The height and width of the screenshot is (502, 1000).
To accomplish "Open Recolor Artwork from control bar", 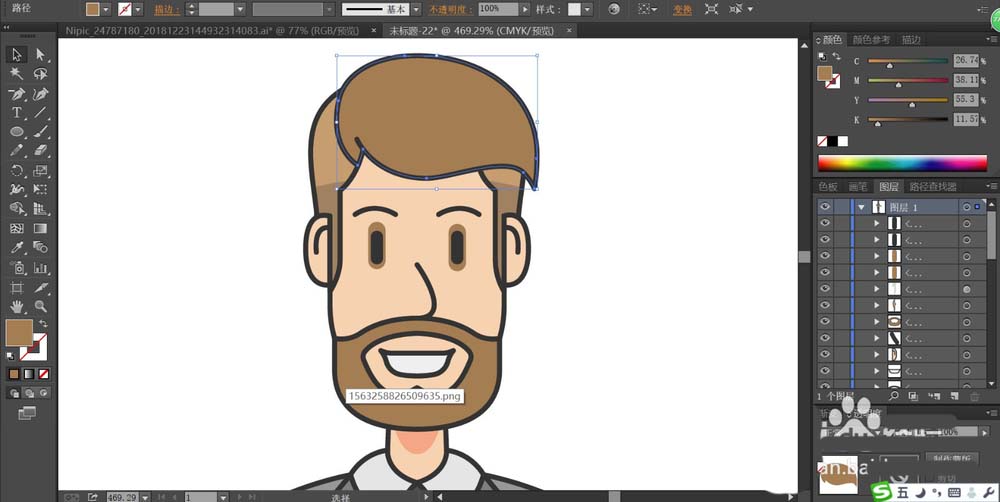I will (x=614, y=10).
